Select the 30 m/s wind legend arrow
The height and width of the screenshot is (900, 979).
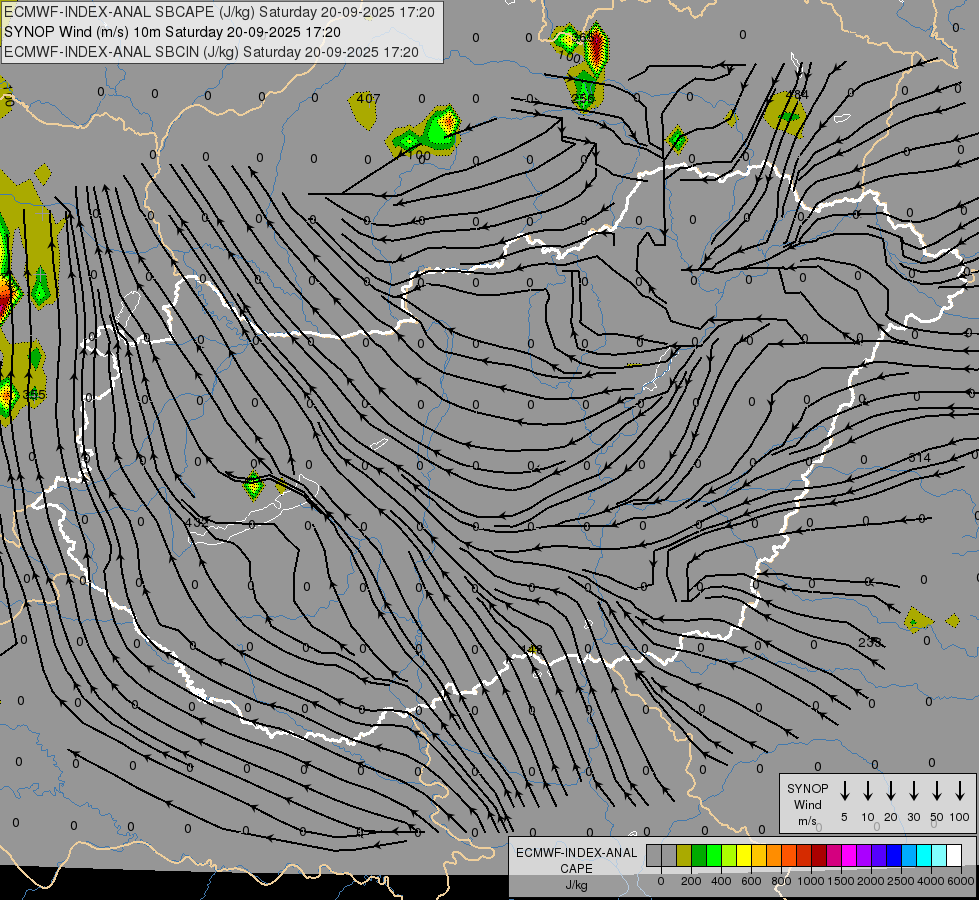point(914,791)
